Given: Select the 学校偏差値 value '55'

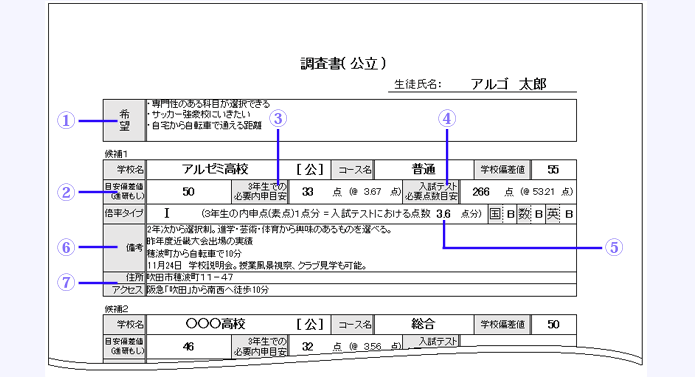Looking at the screenshot, I should click(553, 169).
